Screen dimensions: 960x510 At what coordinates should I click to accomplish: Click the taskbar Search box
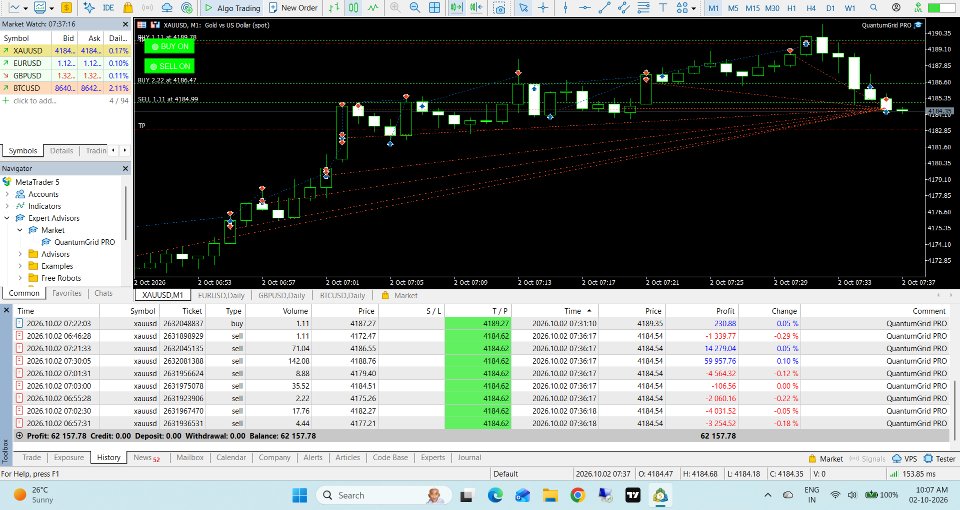pyautogui.click(x=383, y=495)
